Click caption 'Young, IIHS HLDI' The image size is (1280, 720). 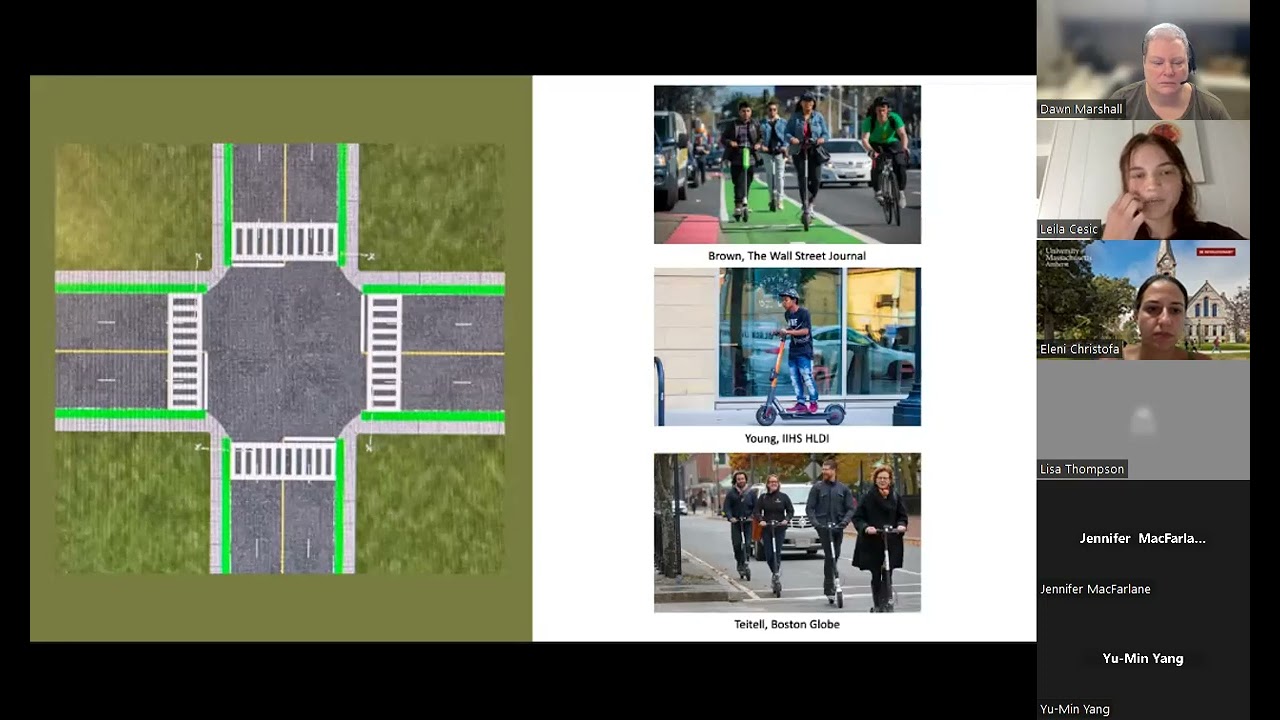[787, 439]
